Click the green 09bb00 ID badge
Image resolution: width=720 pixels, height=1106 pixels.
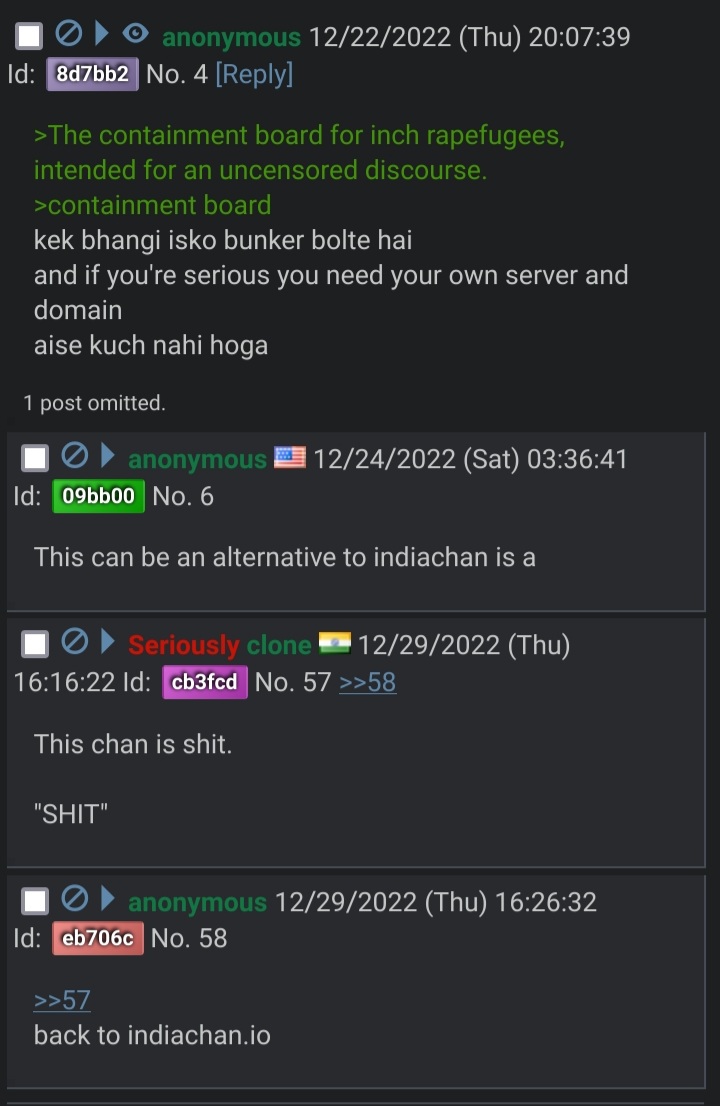(98, 496)
